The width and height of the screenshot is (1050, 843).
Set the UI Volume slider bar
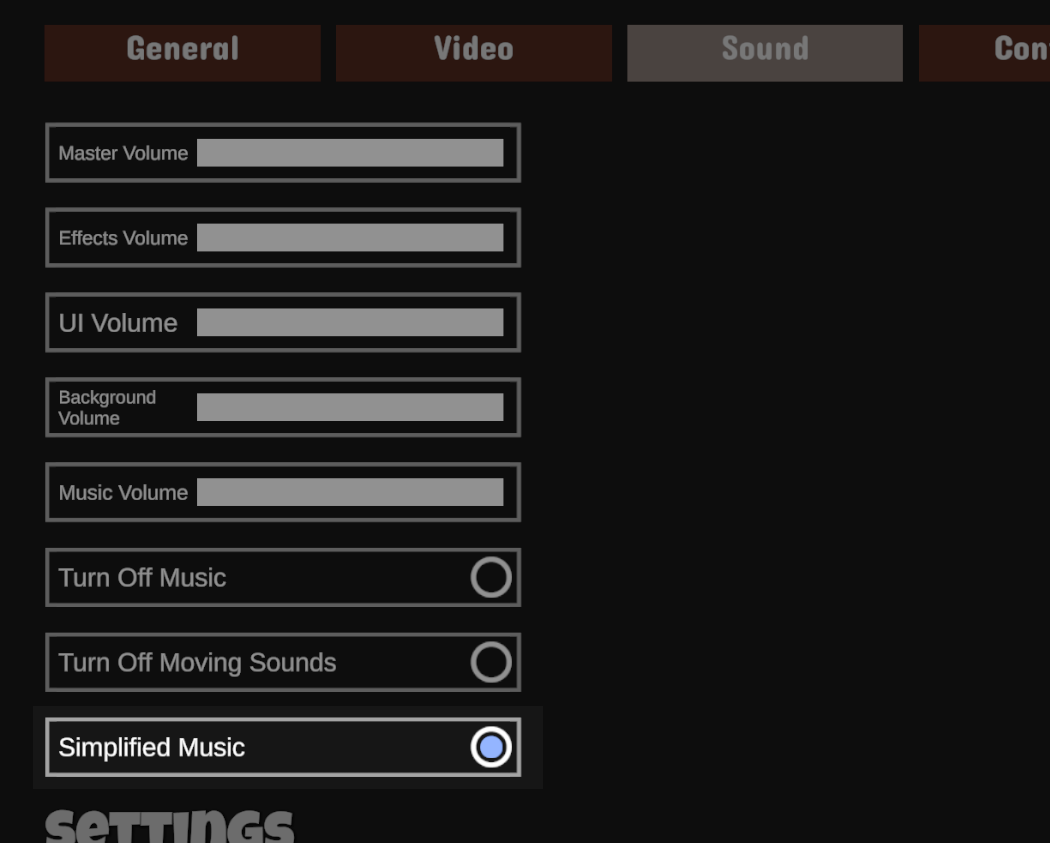(350, 322)
